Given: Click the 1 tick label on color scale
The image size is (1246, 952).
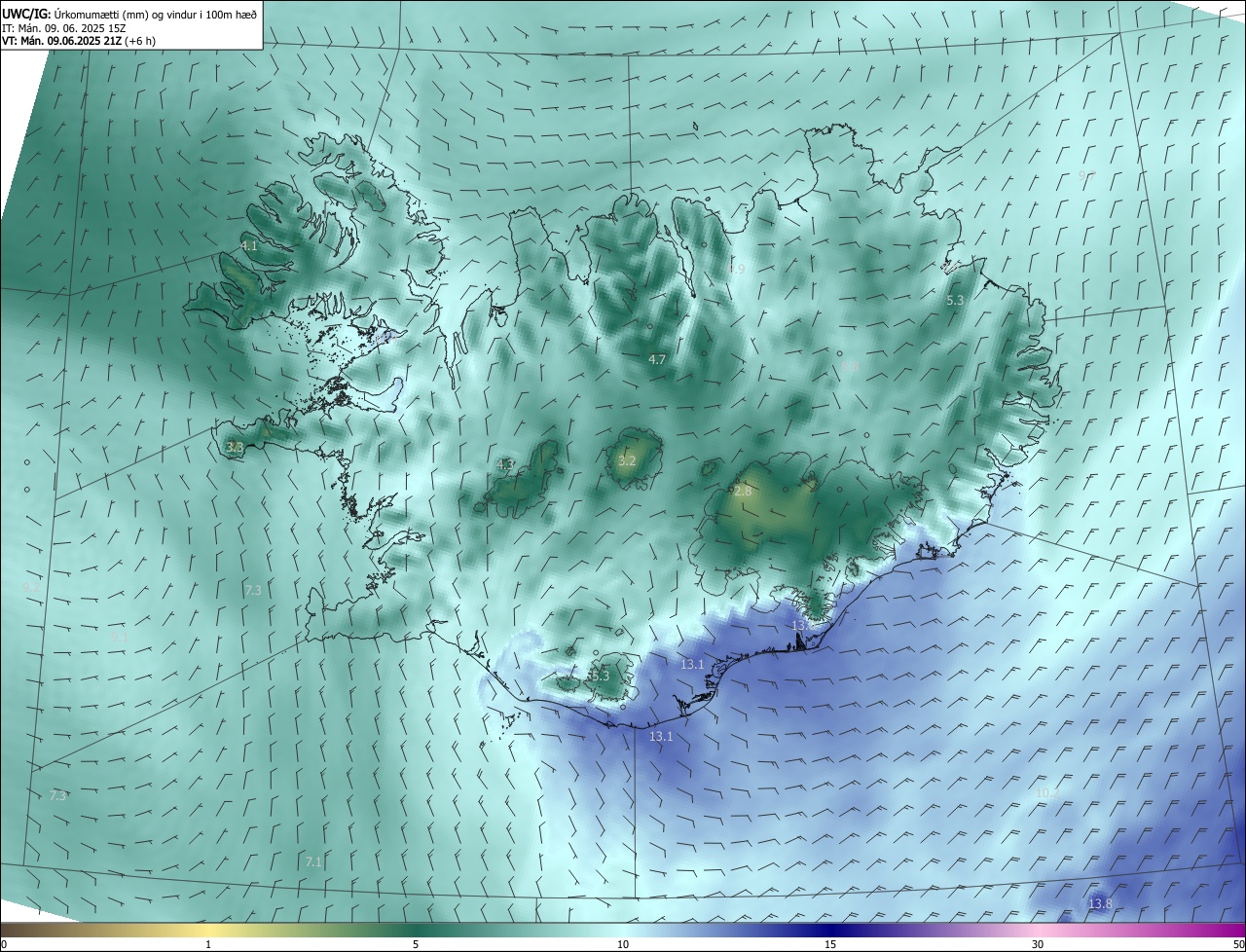Looking at the screenshot, I should (208, 945).
